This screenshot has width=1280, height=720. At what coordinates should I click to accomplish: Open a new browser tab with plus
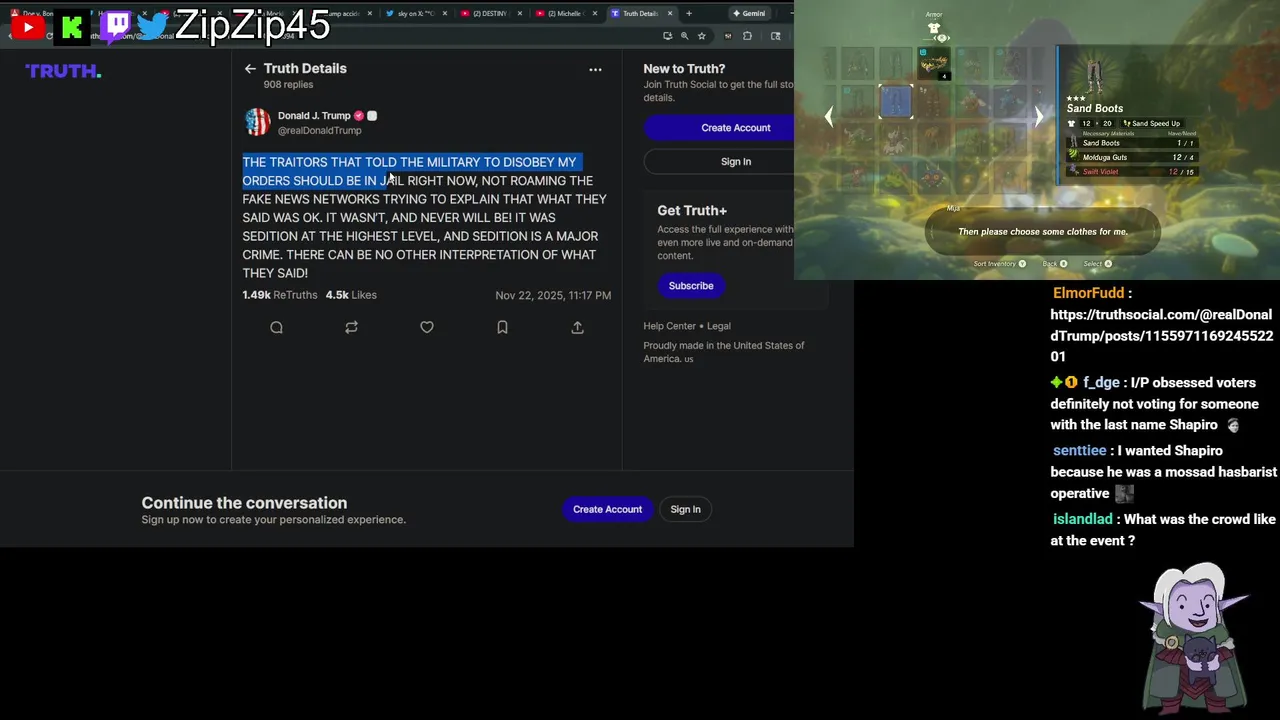[x=688, y=13]
